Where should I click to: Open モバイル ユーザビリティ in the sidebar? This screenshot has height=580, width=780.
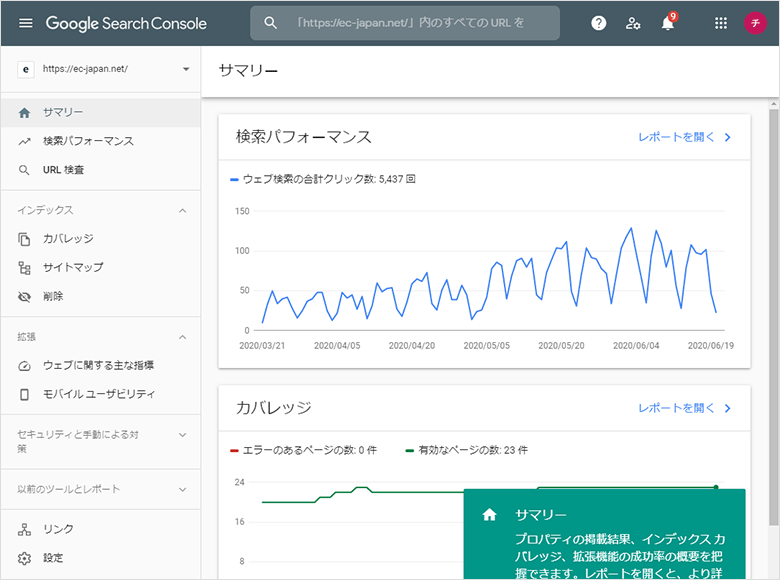tap(101, 394)
